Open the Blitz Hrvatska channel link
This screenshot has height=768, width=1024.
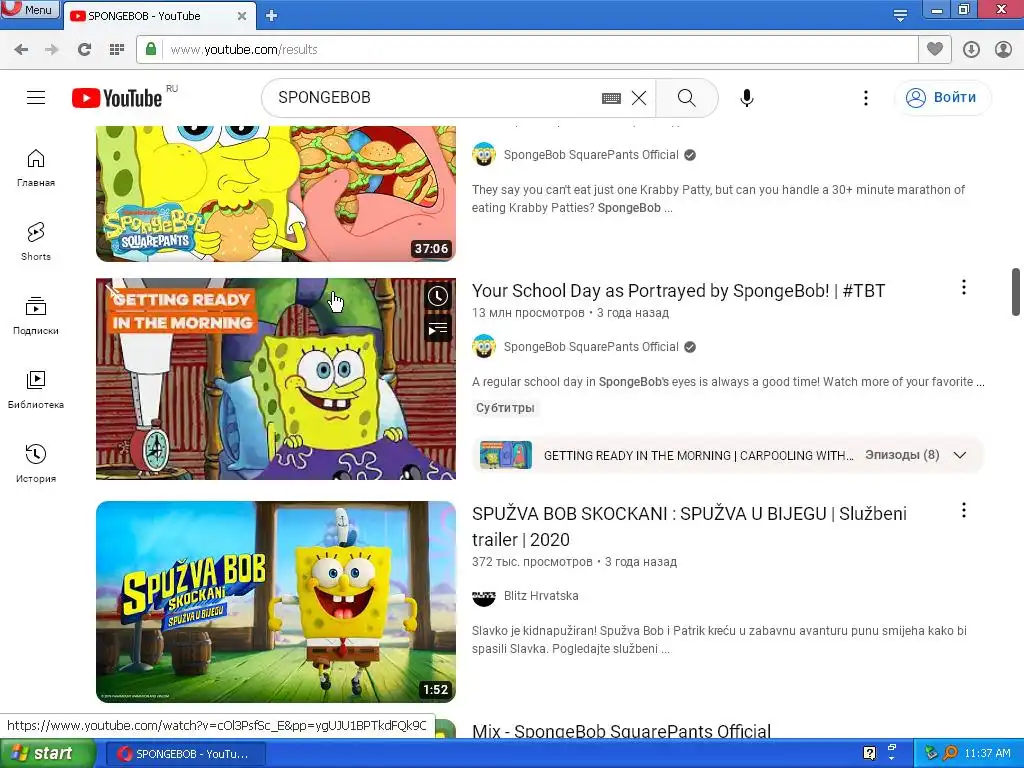(x=541, y=596)
